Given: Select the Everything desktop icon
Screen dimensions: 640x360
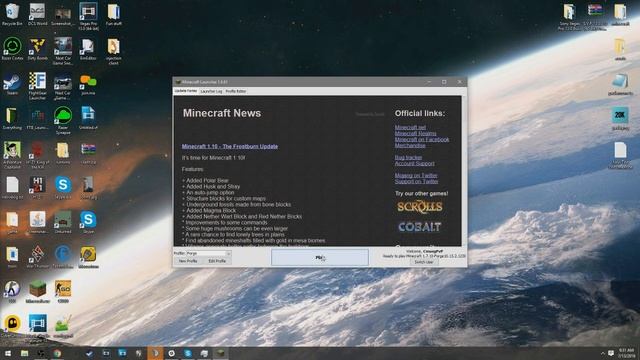Looking at the screenshot, I should [x=12, y=119].
